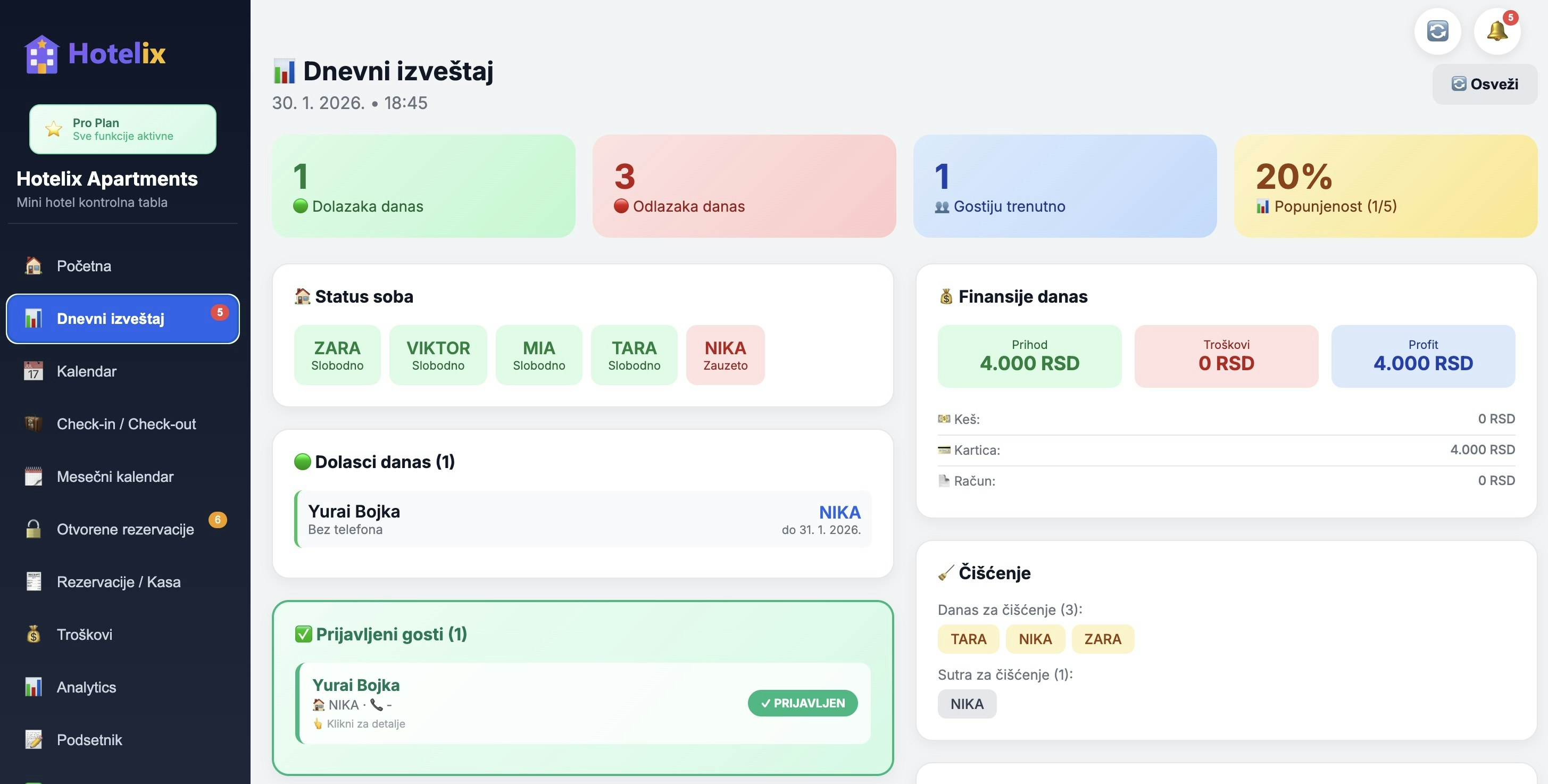Click the Troškovi money bag icon
The height and width of the screenshot is (784, 1548).
pos(34,635)
